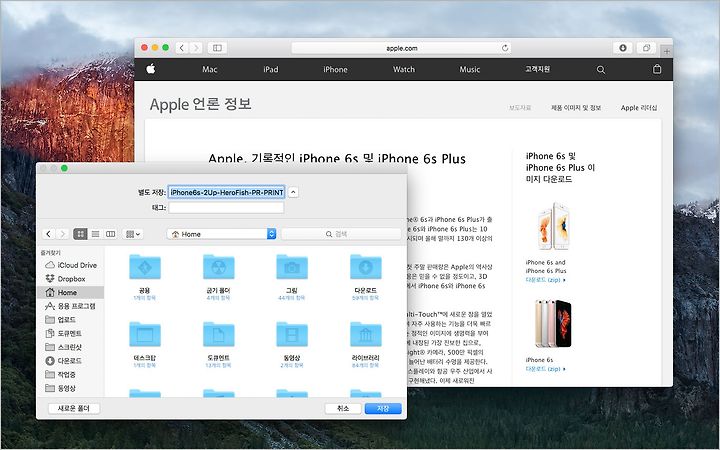
Task: Reload the page in Safari
Action: [x=505, y=48]
